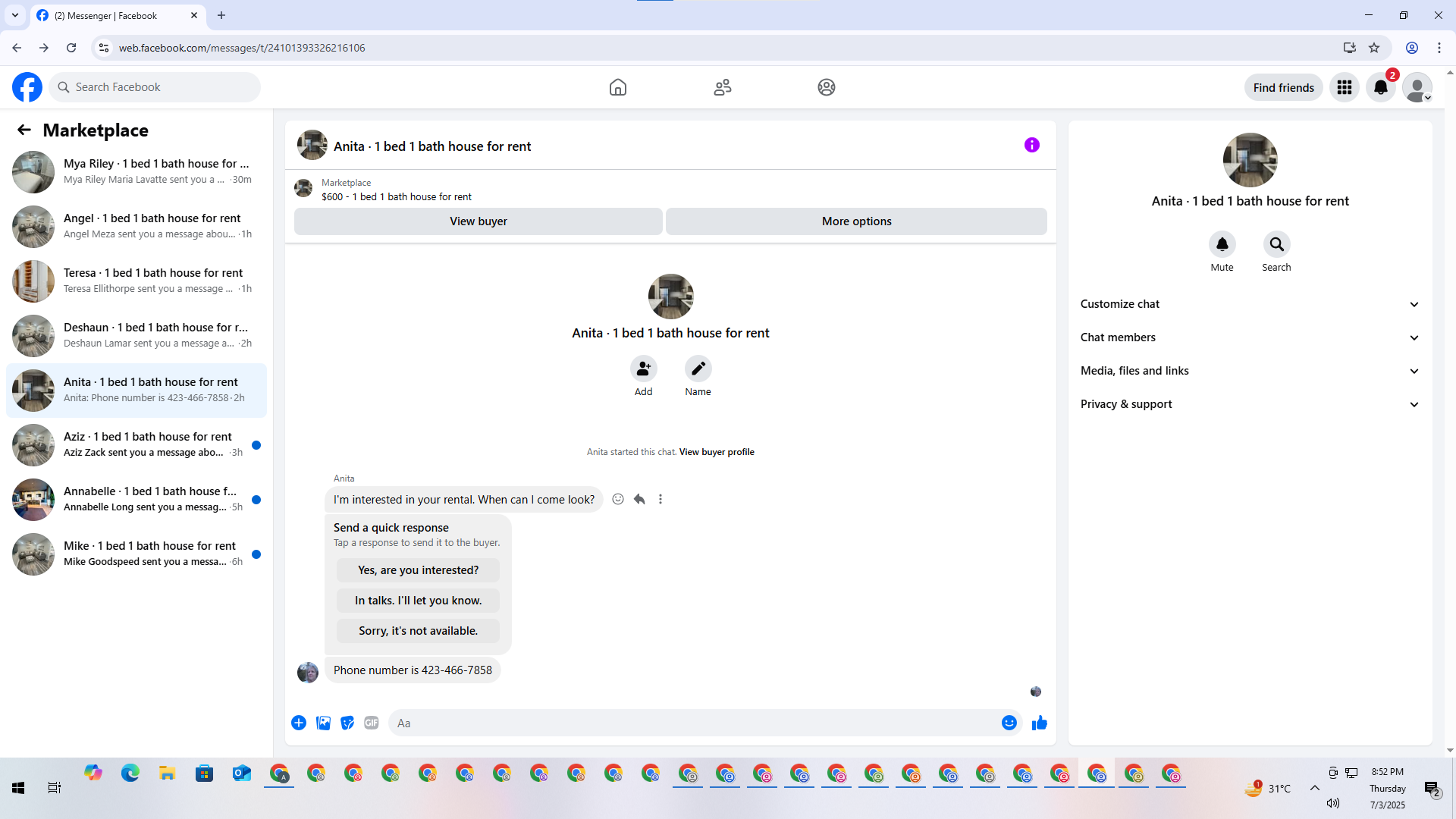React to Anita's message with emoji
The width and height of the screenshot is (1456, 819).
(x=618, y=499)
